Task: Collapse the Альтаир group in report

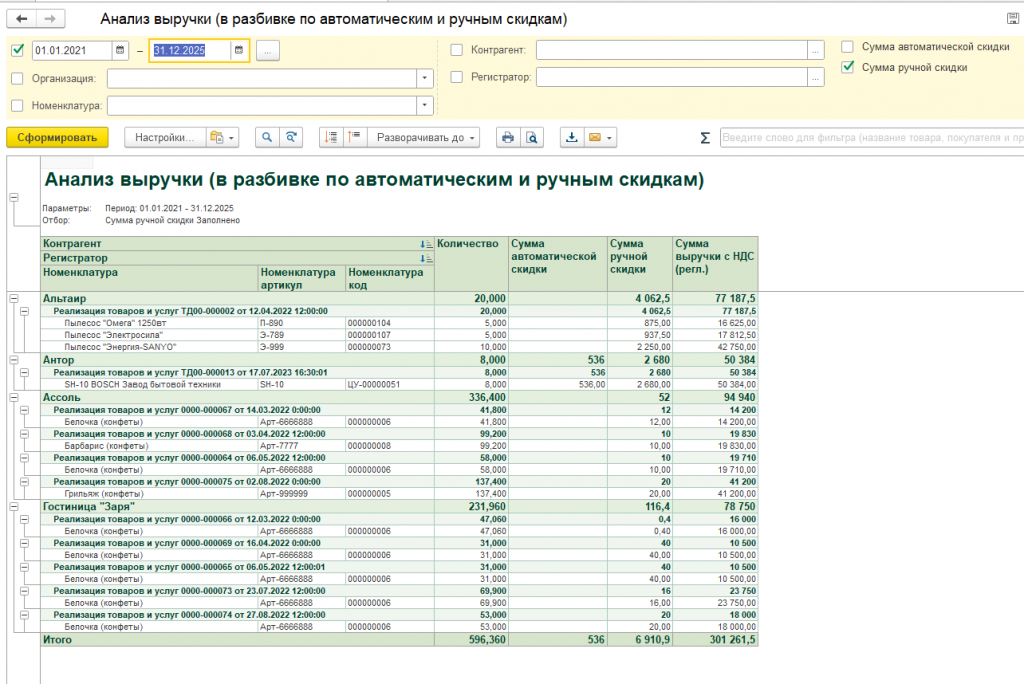Action: tap(13, 298)
